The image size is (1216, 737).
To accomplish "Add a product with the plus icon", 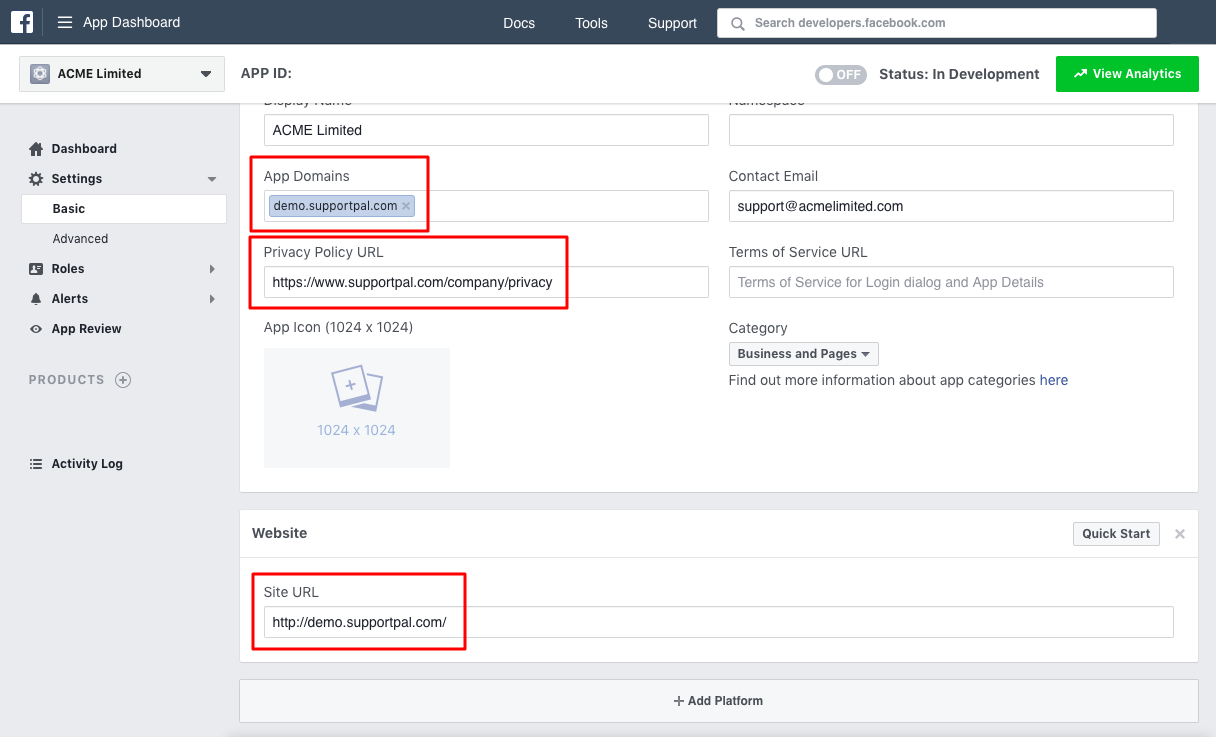I will pos(123,380).
